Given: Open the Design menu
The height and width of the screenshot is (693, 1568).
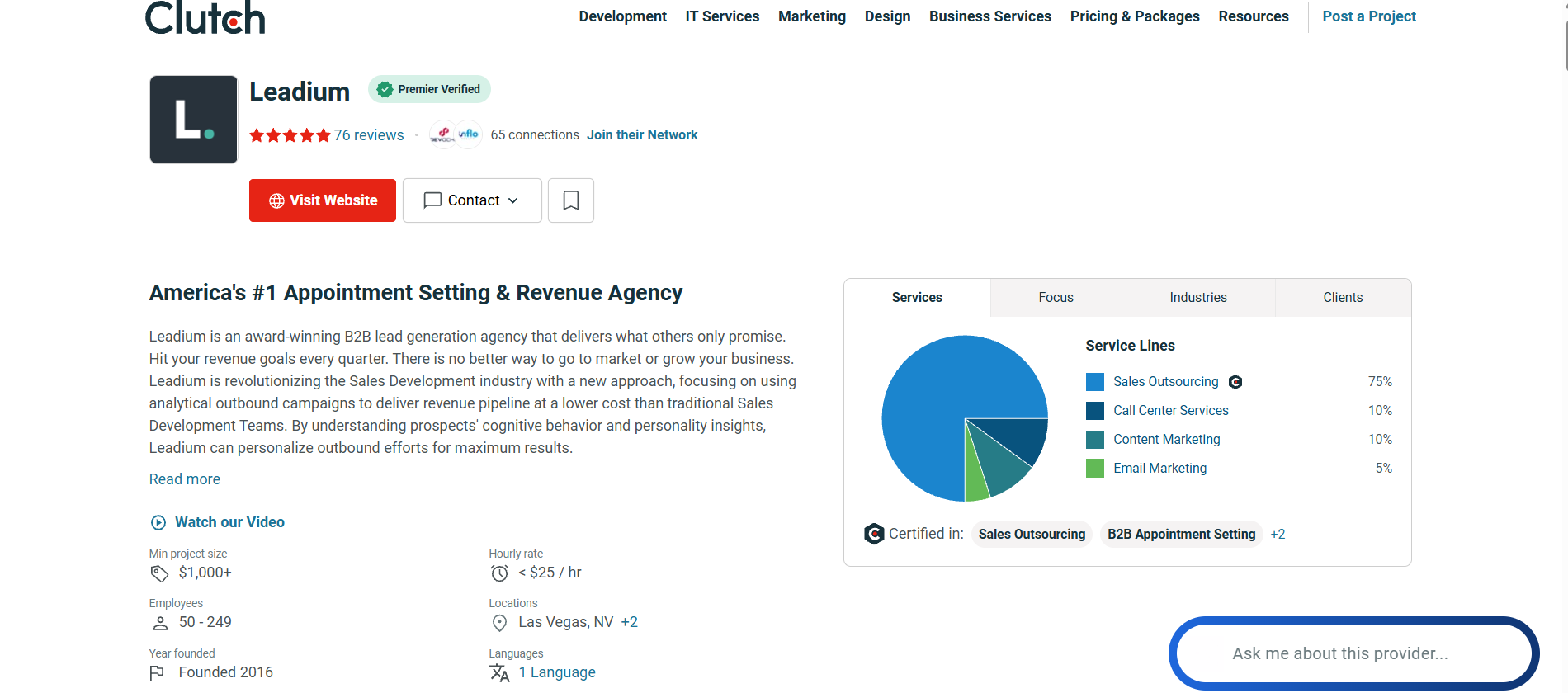Looking at the screenshot, I should tap(888, 16).
